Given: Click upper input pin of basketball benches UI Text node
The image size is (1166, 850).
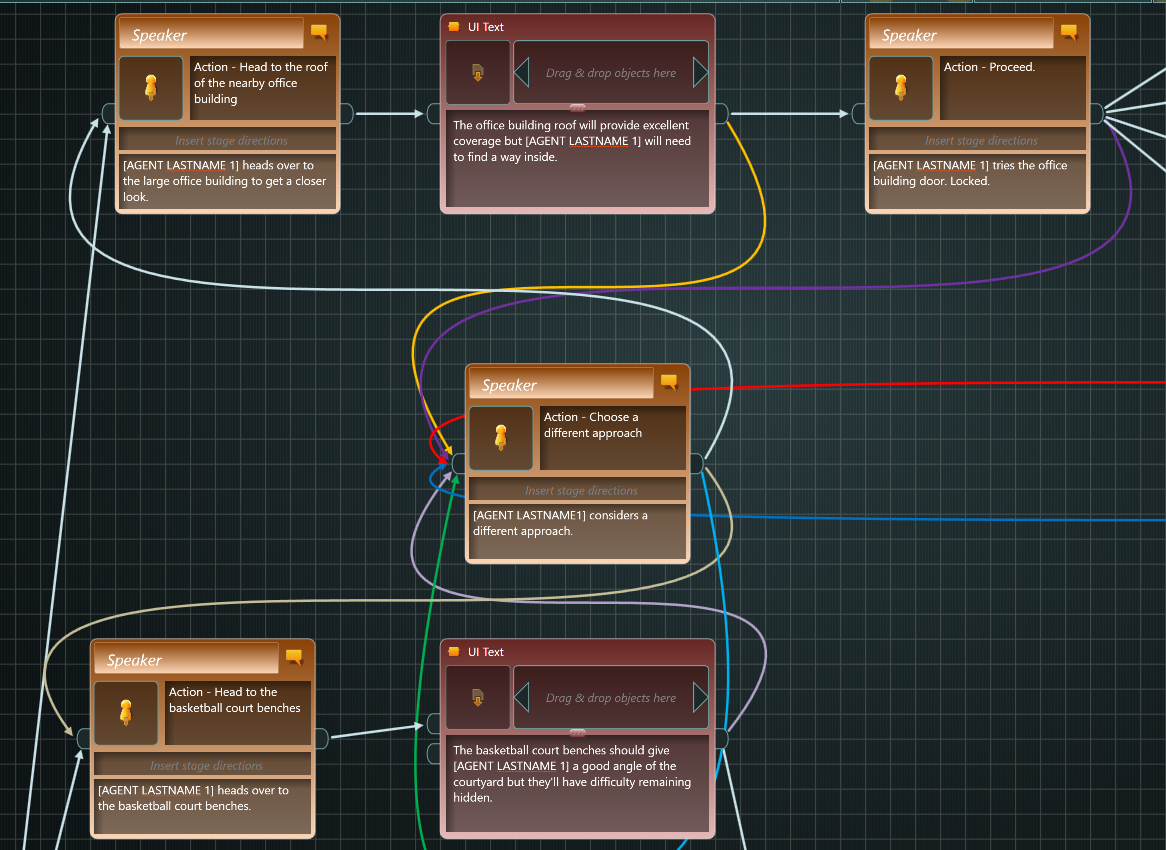Looking at the screenshot, I should pos(434,723).
